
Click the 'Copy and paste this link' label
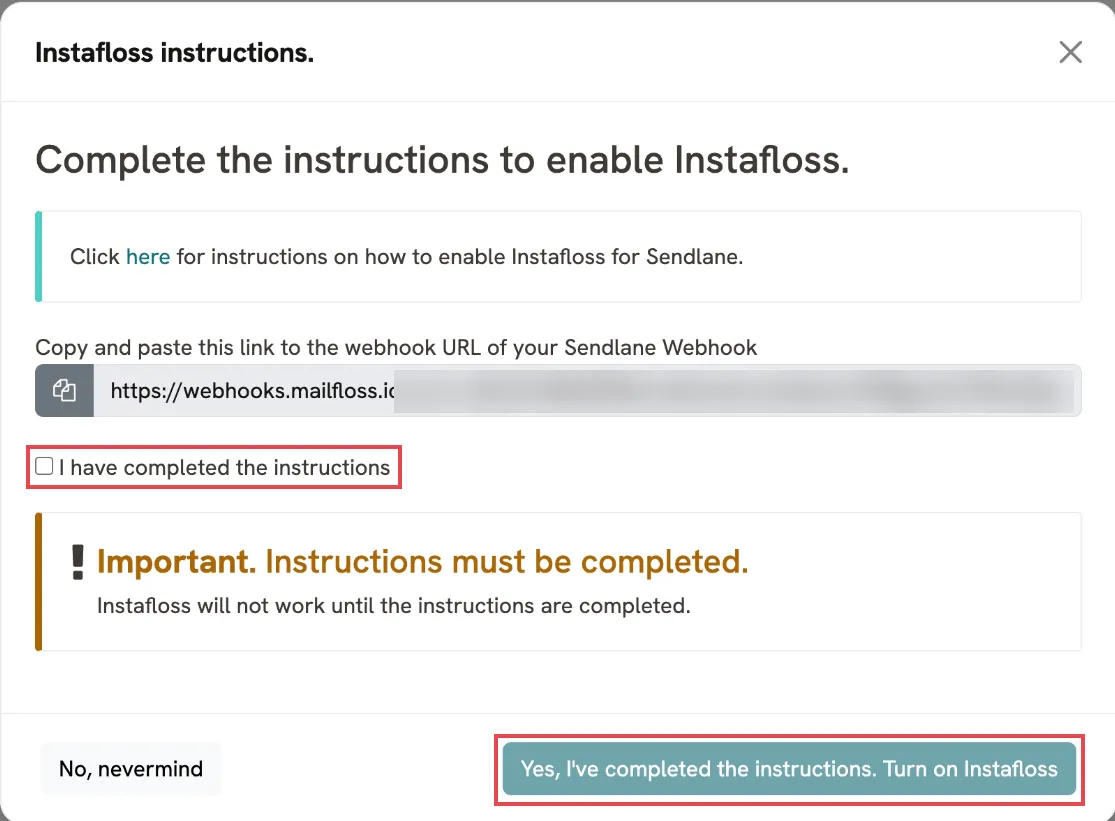coord(396,348)
